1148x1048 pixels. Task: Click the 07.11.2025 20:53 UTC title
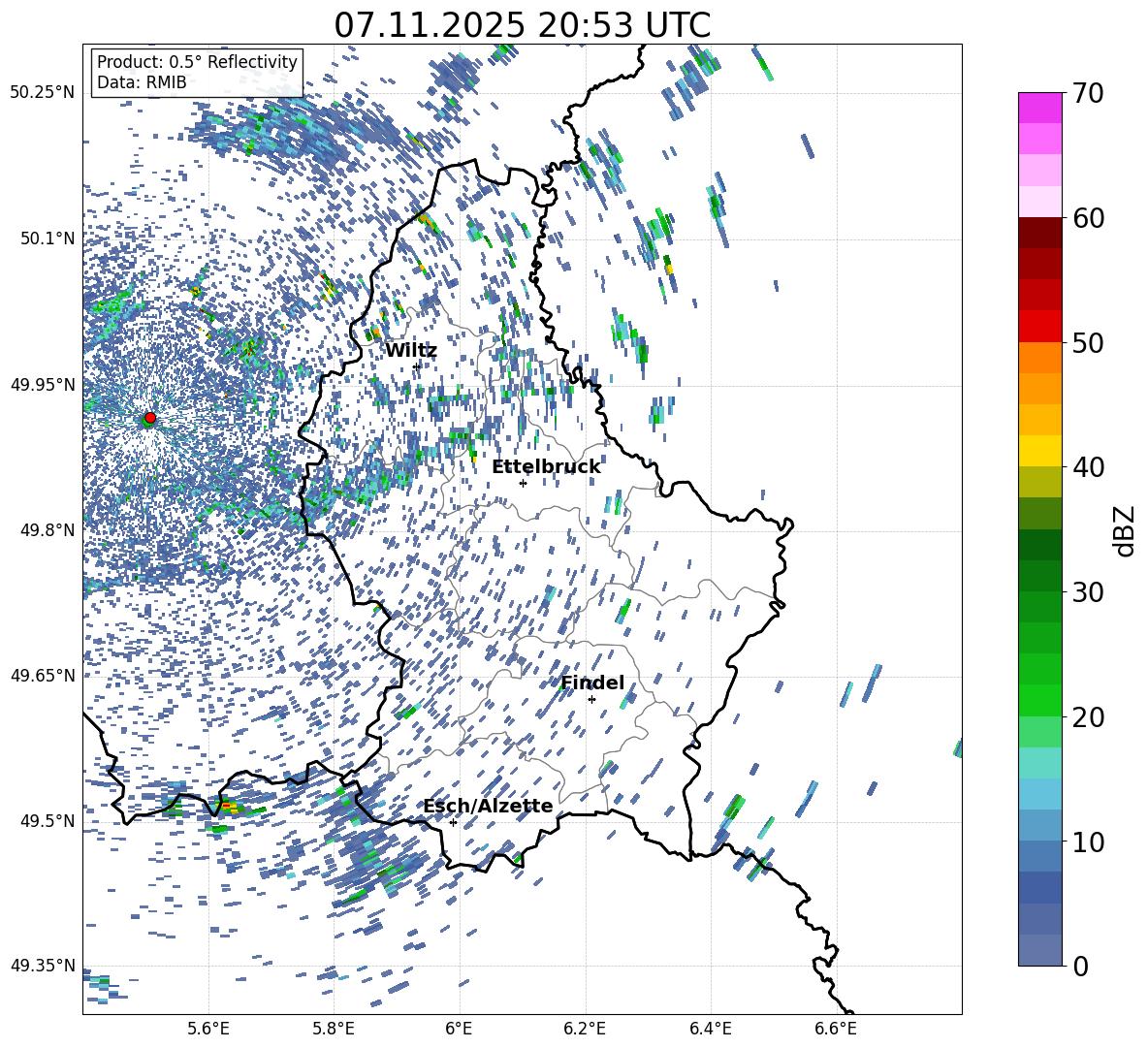522,25
